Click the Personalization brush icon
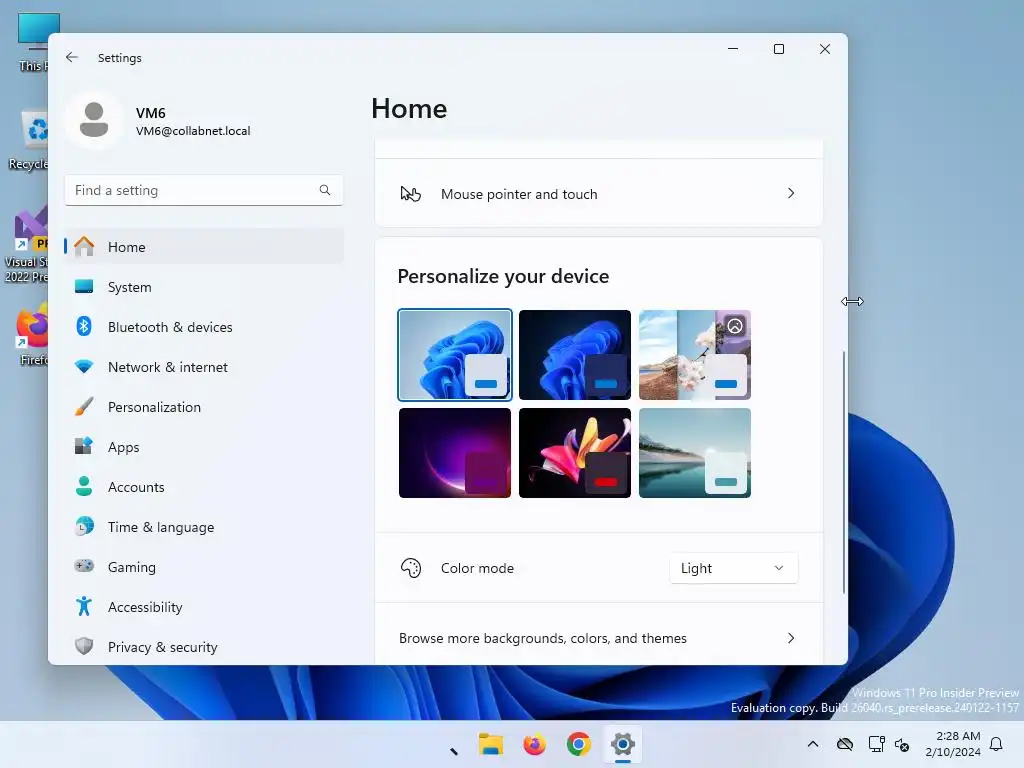 (x=84, y=407)
